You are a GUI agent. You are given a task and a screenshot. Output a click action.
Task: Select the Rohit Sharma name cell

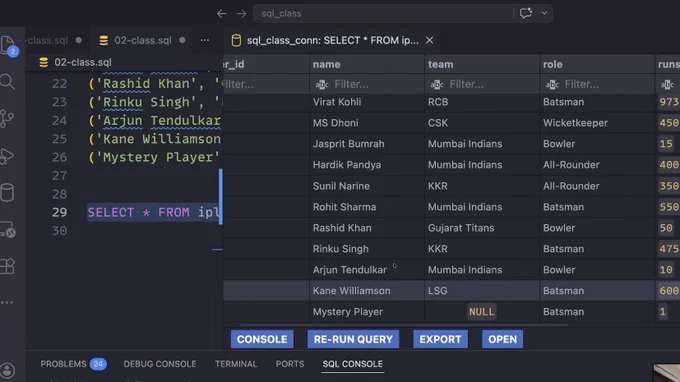click(367, 207)
